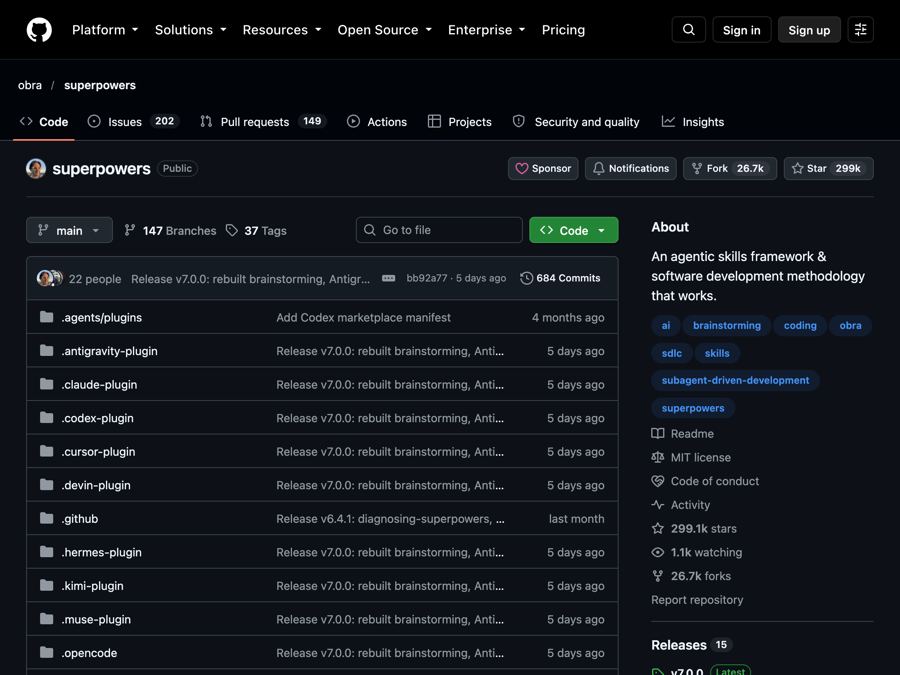The width and height of the screenshot is (900, 675).
Task: Fork the repository using Fork button
Action: (x=730, y=169)
